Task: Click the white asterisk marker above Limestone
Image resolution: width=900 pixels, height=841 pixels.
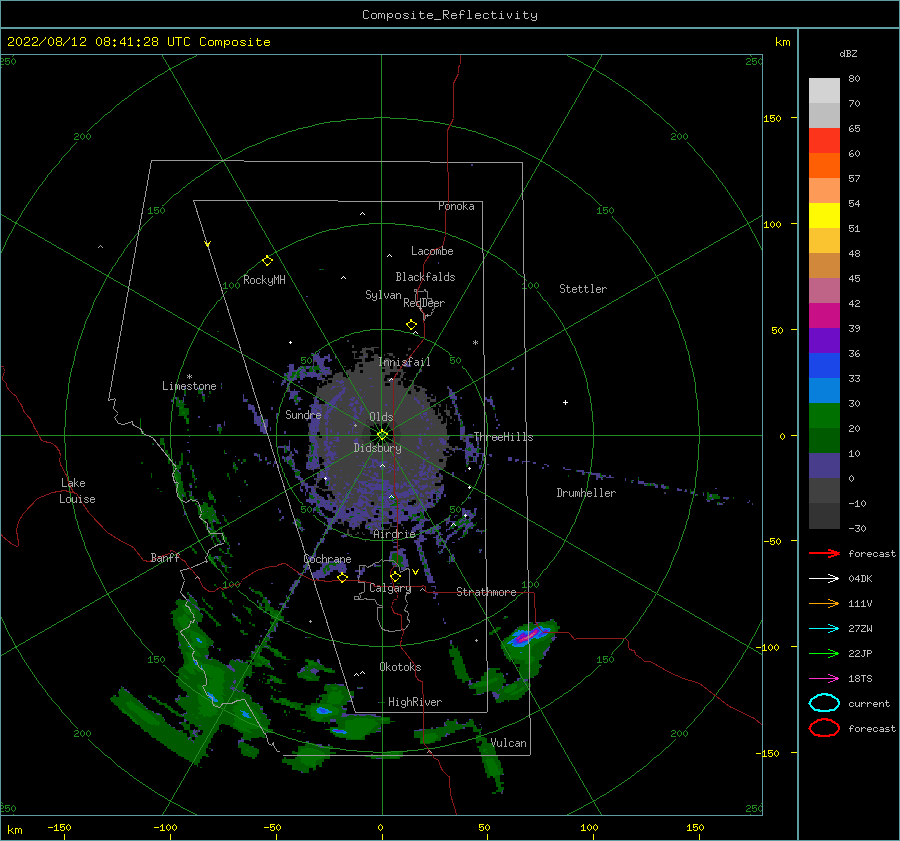Action: [189, 377]
